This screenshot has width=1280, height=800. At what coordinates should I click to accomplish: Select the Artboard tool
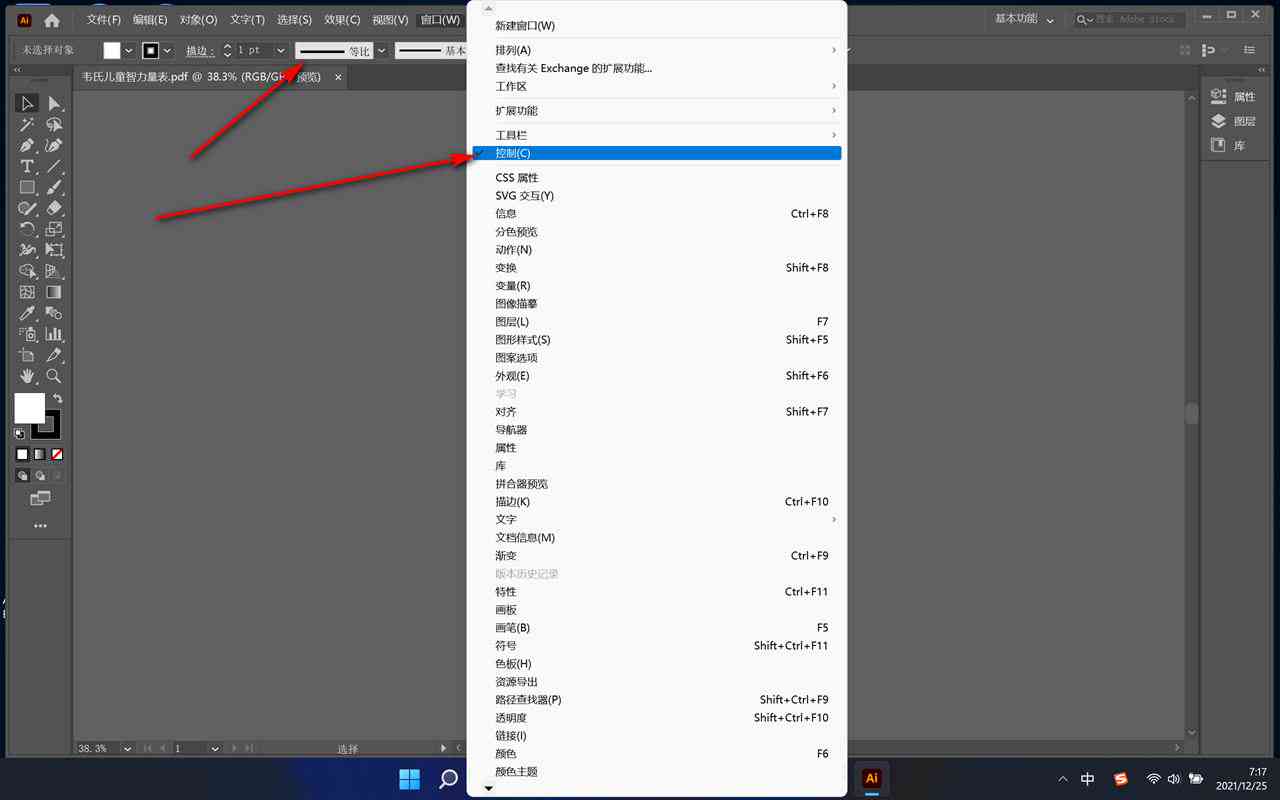coord(27,356)
